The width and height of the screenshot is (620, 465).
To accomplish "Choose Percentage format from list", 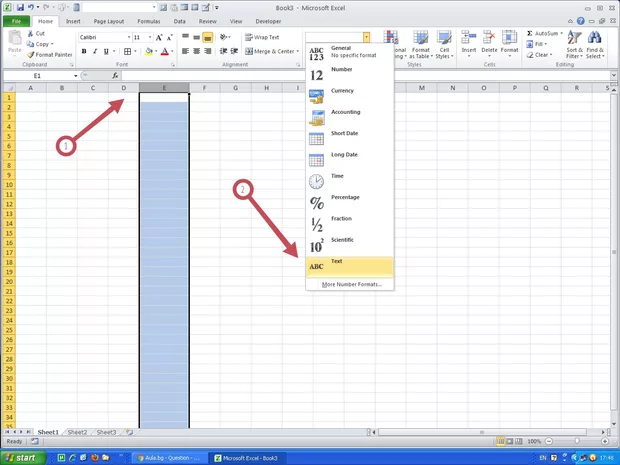I will click(350, 202).
